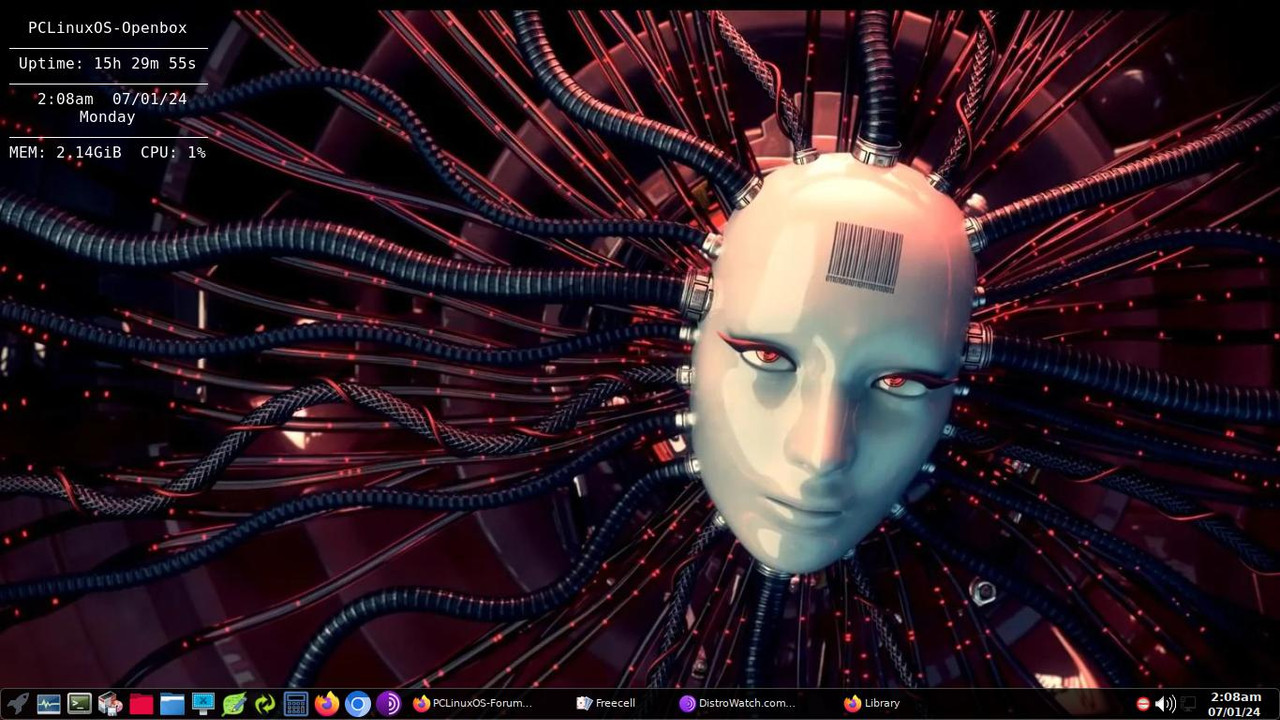This screenshot has height=720, width=1280.
Task: Click the Uptime readout in conky
Action: point(108,63)
